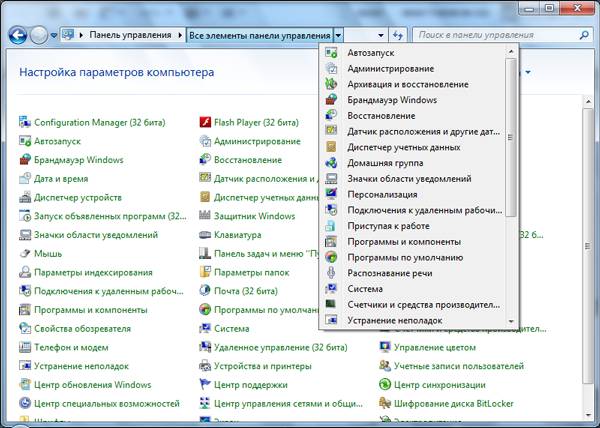600x428 pixels.
Task: Click the Refresh button in address bar
Action: (398, 36)
